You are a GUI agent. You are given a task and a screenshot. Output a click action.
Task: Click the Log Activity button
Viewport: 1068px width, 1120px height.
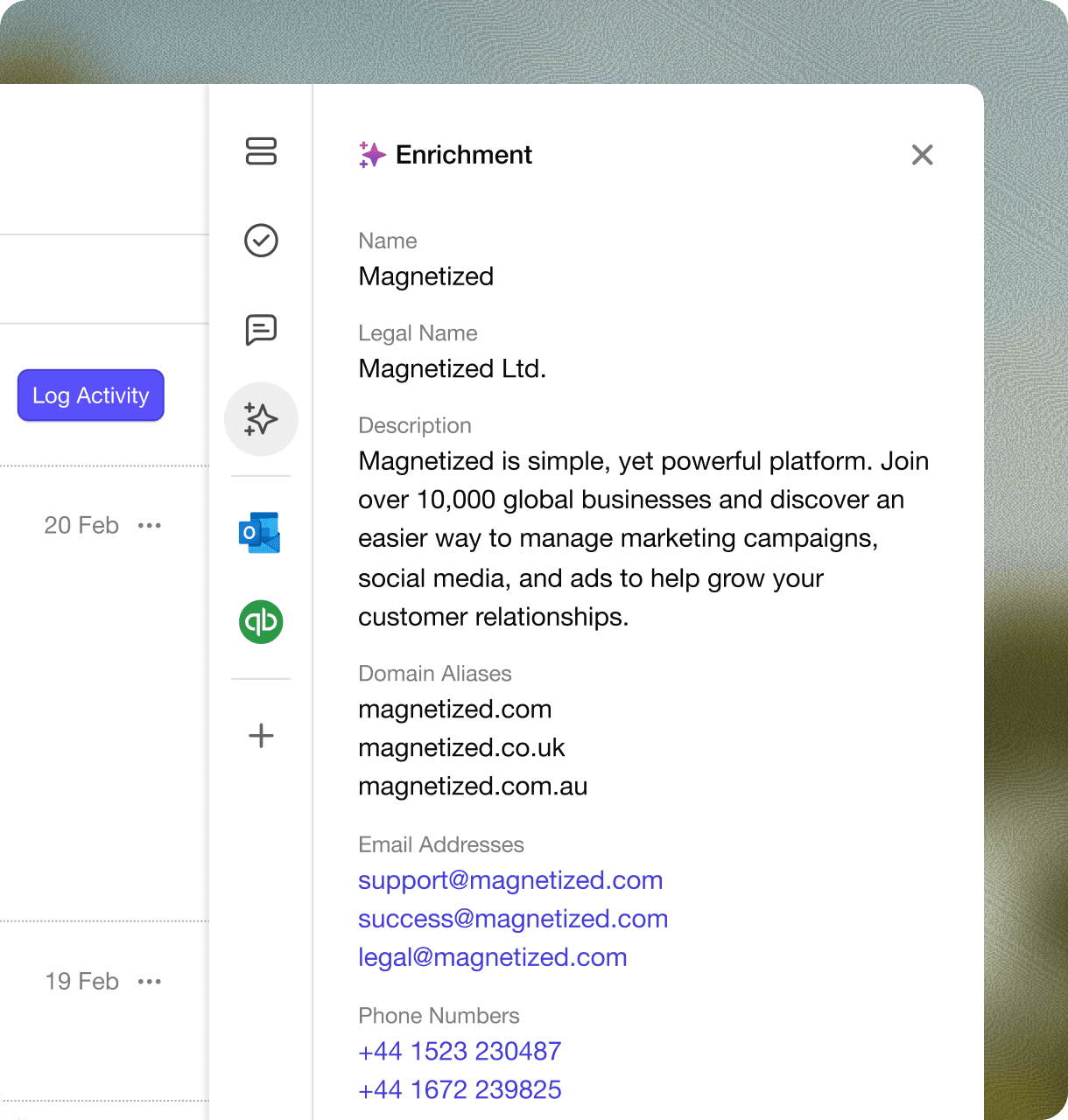pos(90,395)
